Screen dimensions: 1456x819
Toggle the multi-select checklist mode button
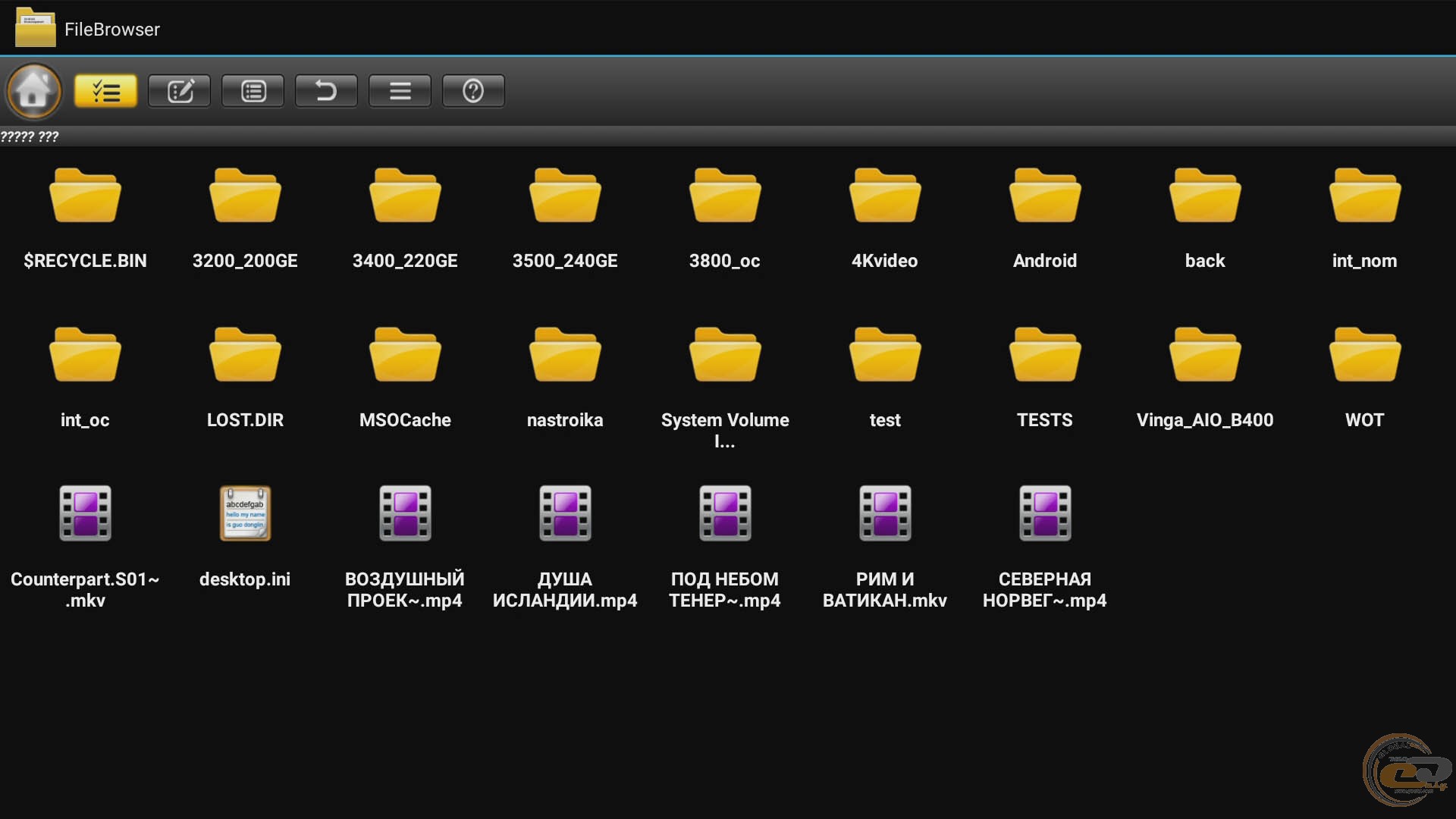coord(105,91)
